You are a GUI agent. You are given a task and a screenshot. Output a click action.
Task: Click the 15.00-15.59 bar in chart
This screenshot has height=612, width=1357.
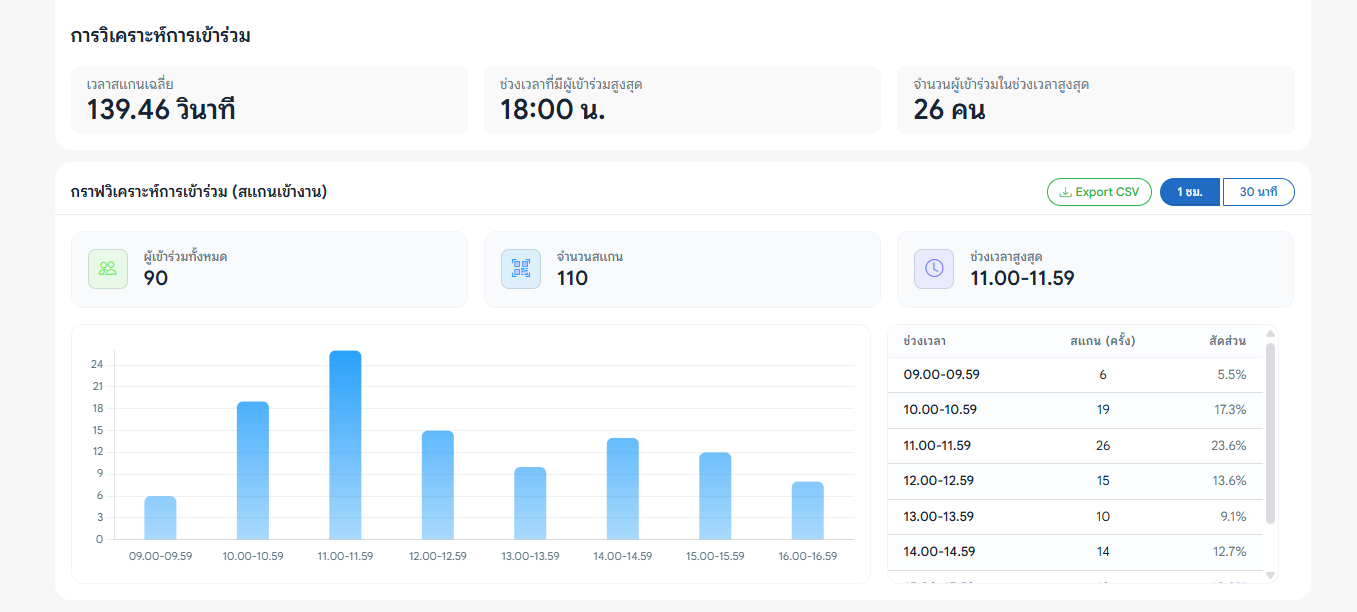click(715, 496)
